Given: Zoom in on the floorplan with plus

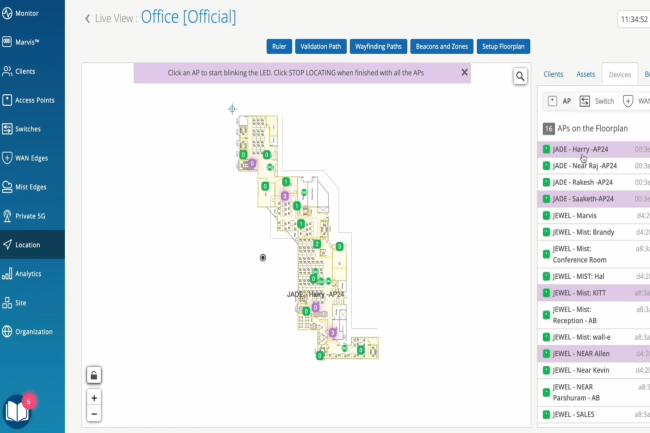Looking at the screenshot, I should (94, 398).
